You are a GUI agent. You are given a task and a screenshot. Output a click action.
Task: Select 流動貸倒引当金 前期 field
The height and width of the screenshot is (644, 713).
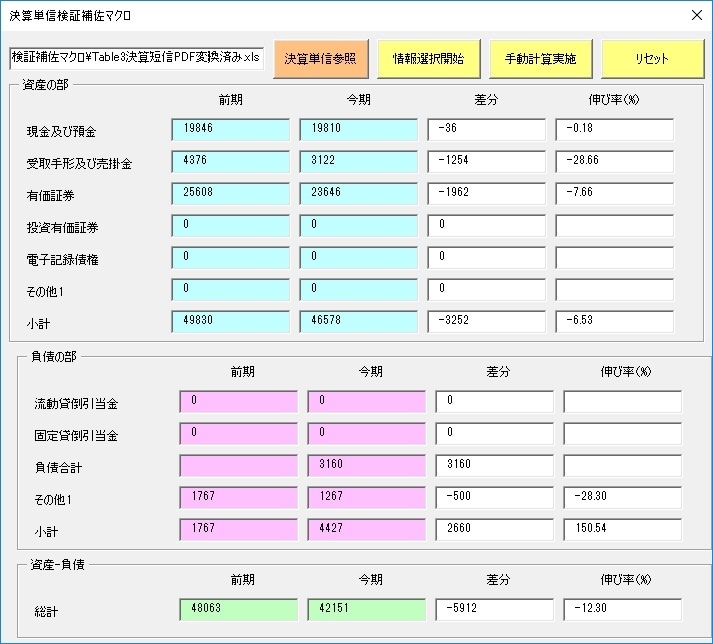coord(239,402)
